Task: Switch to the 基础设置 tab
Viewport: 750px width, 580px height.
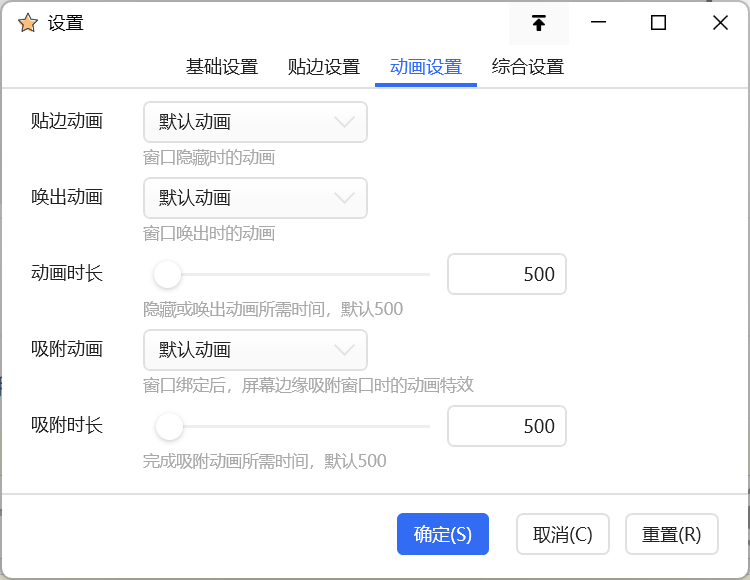Action: point(222,67)
